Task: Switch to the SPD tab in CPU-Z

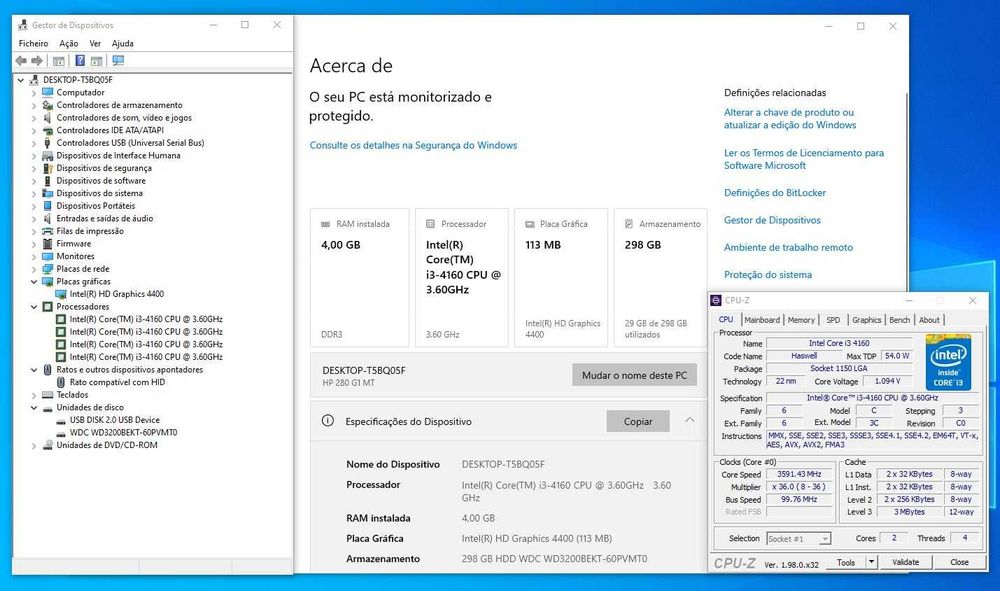Action: [x=833, y=320]
